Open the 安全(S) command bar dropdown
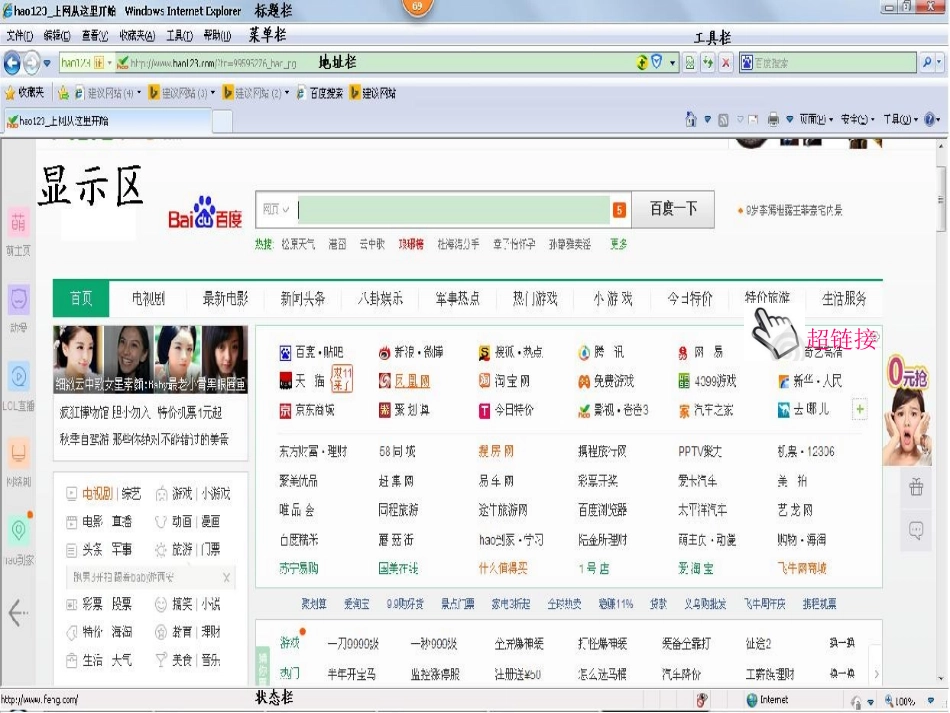Screen dimensions: 950x713 857,119
